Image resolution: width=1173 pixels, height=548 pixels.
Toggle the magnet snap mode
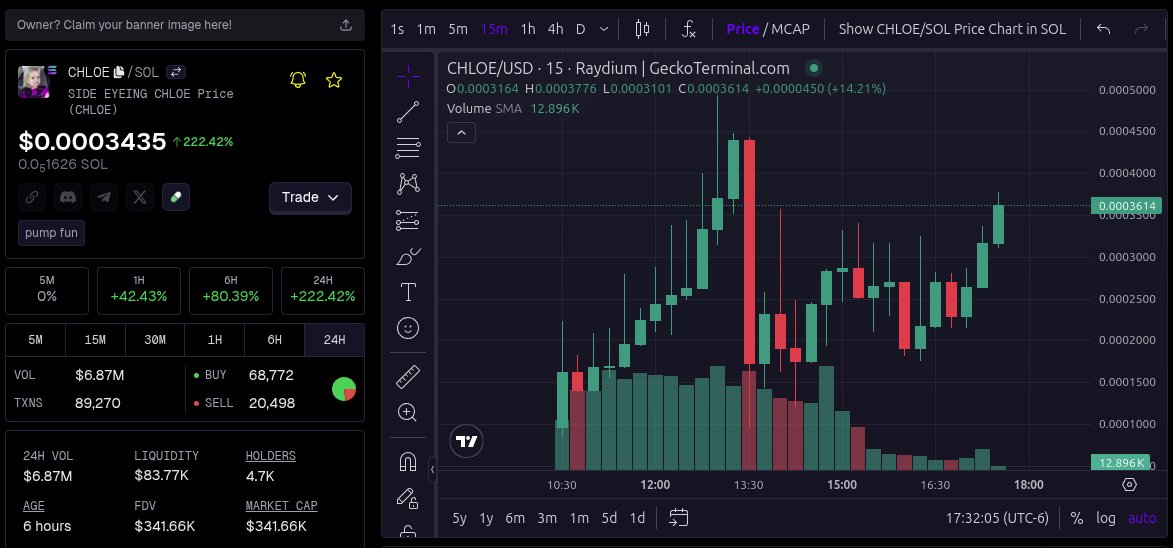pos(408,462)
